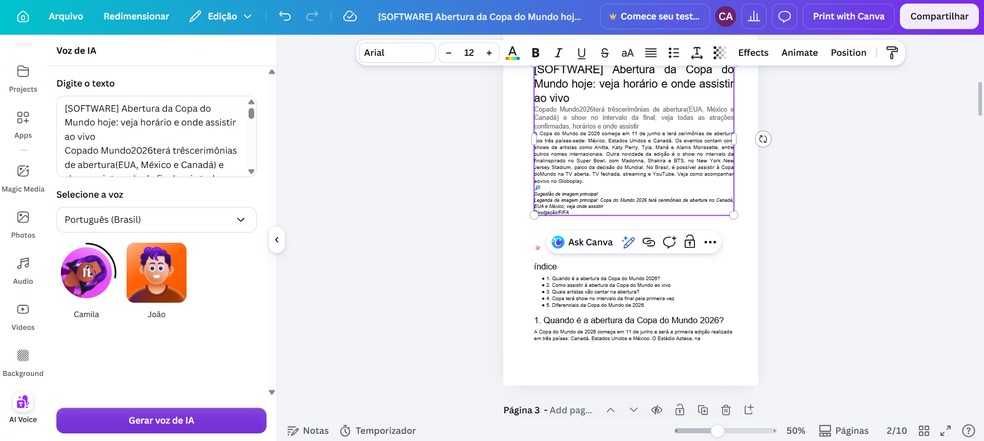Change text alignment
Image resolution: width=984 pixels, height=441 pixels.
[x=651, y=53]
